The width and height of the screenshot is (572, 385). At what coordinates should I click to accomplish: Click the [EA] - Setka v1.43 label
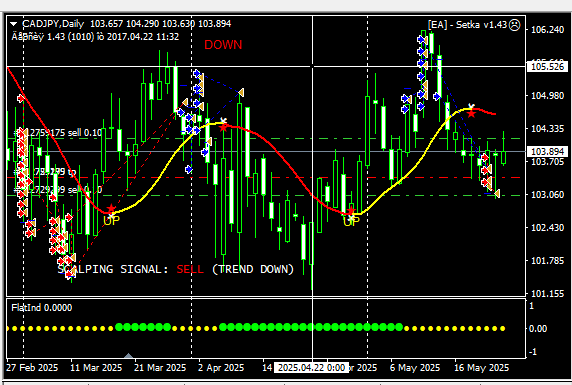467,25
